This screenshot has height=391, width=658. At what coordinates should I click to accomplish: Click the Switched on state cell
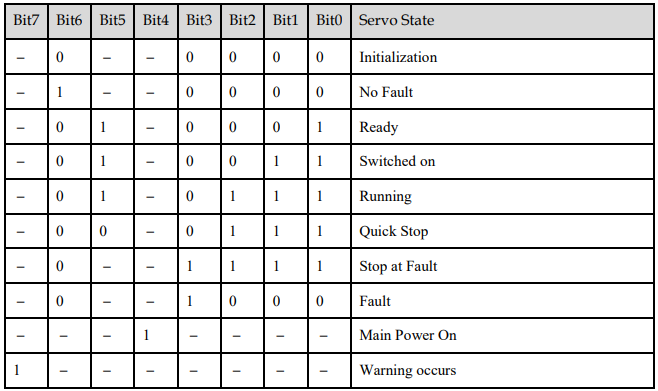click(502, 162)
